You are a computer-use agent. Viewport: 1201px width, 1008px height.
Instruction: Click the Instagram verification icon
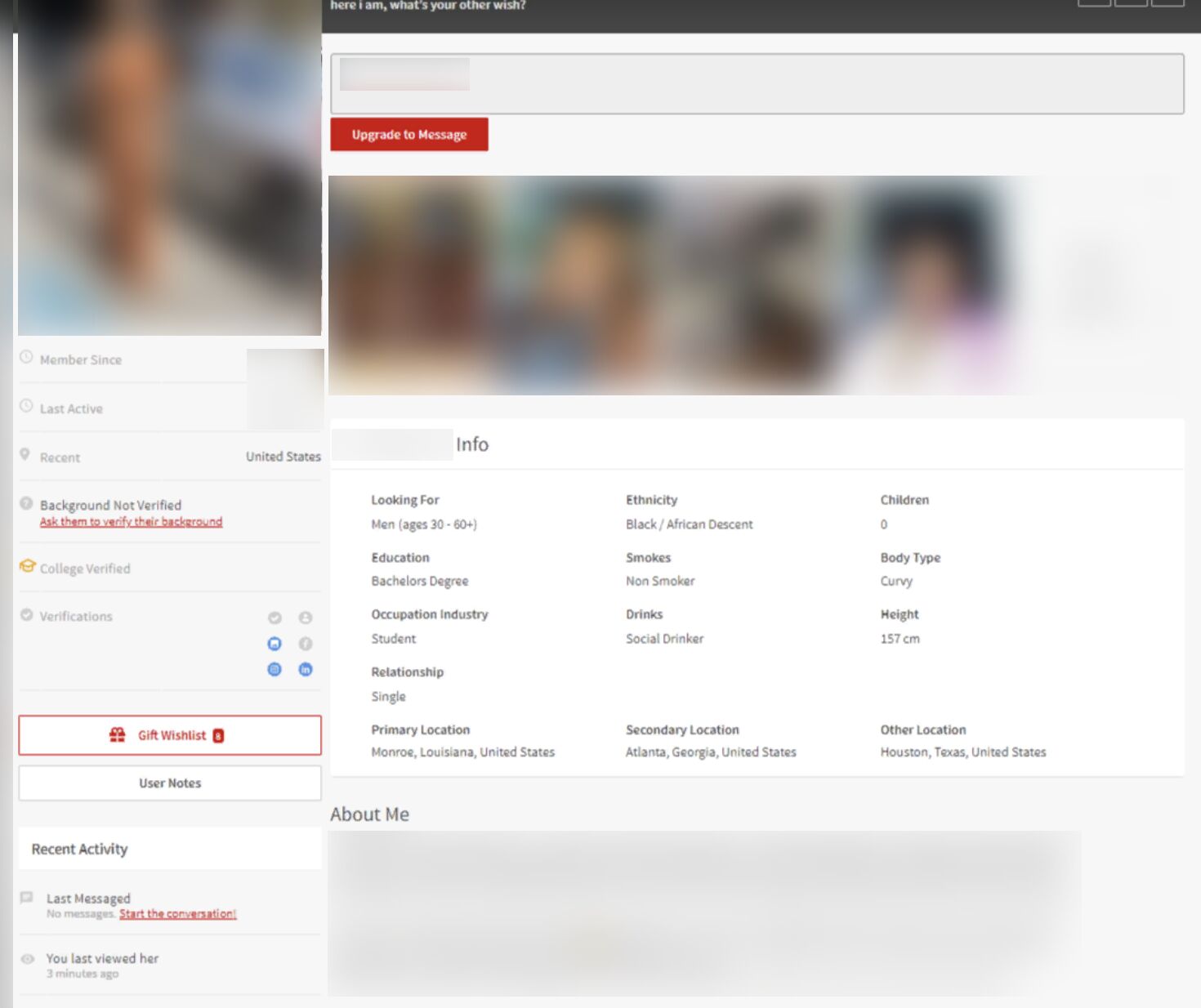275,669
